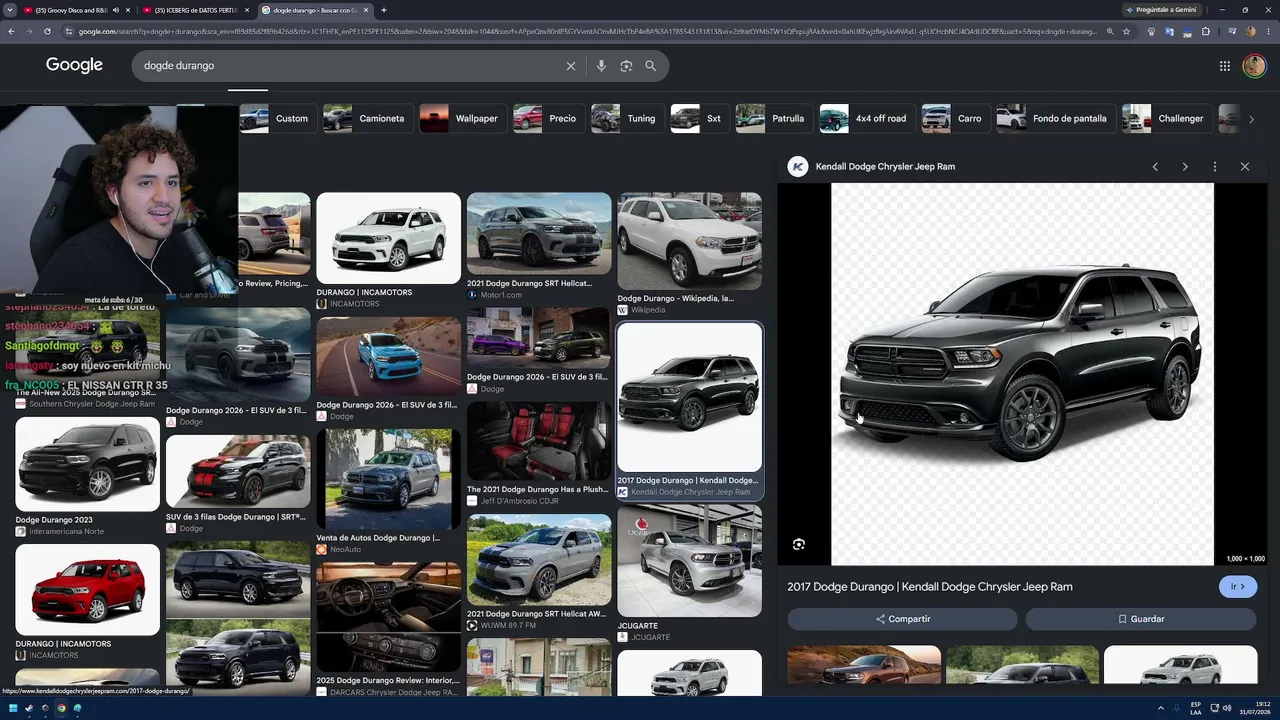Viewport: 1280px width, 720px height.
Task: Open white DURANGO INCAMOTORS thumbnail
Action: [x=389, y=238]
